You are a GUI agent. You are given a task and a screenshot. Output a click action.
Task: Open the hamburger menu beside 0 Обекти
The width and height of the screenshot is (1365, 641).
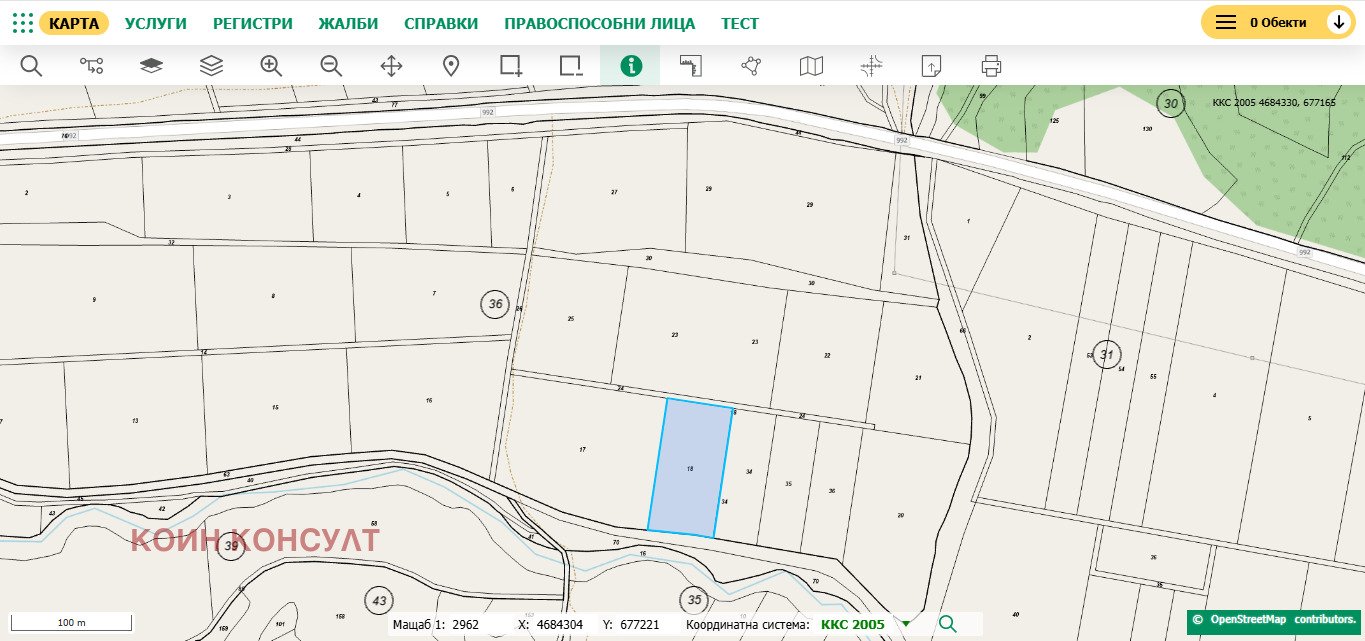click(x=1225, y=21)
